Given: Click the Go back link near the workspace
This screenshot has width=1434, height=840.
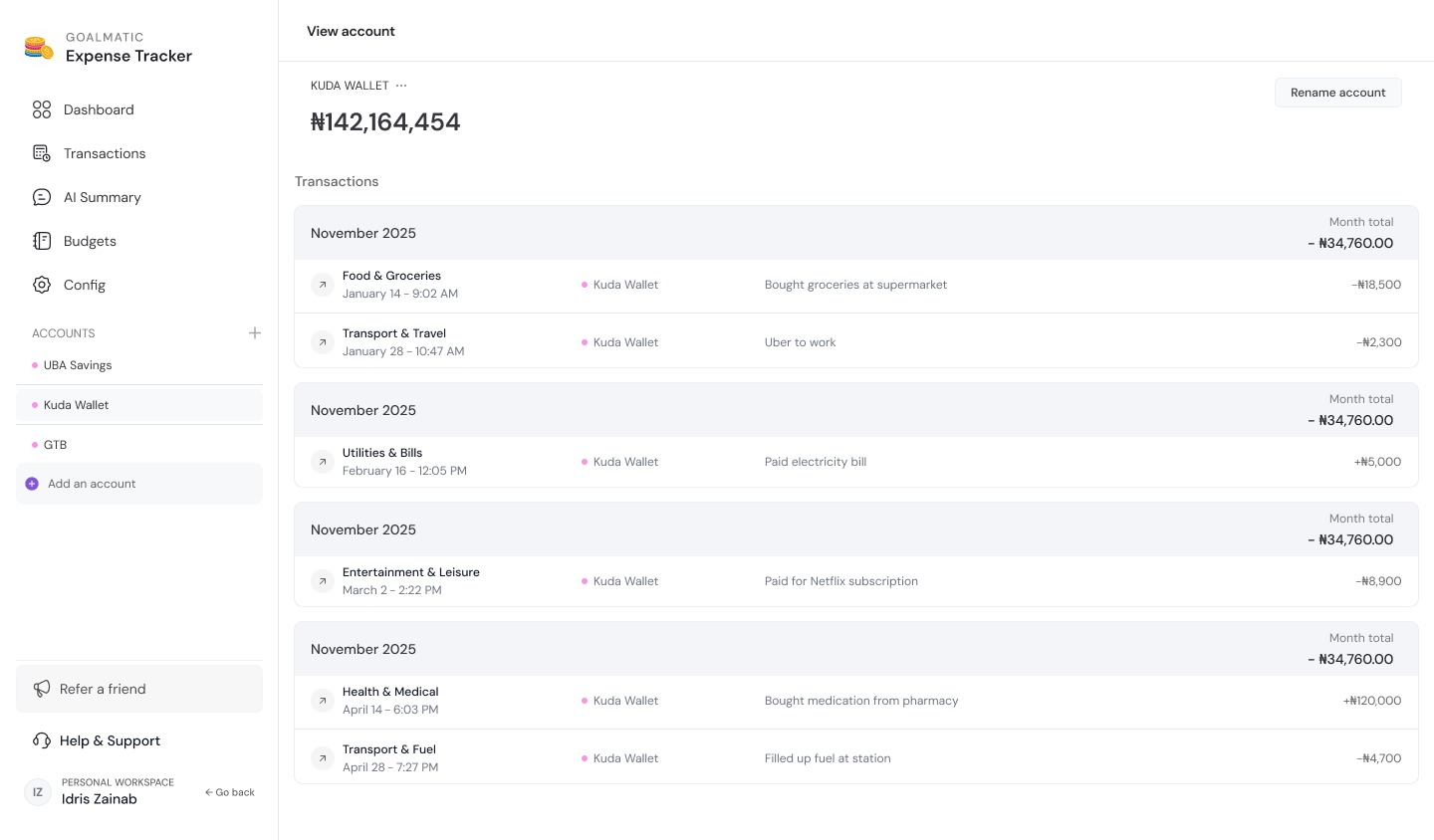Looking at the screenshot, I should (230, 792).
